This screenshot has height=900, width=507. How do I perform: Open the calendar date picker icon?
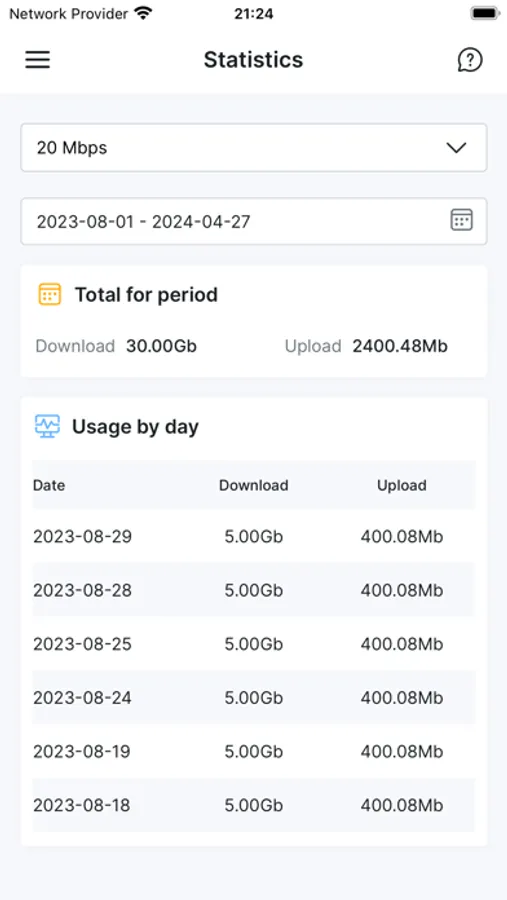[x=462, y=220]
